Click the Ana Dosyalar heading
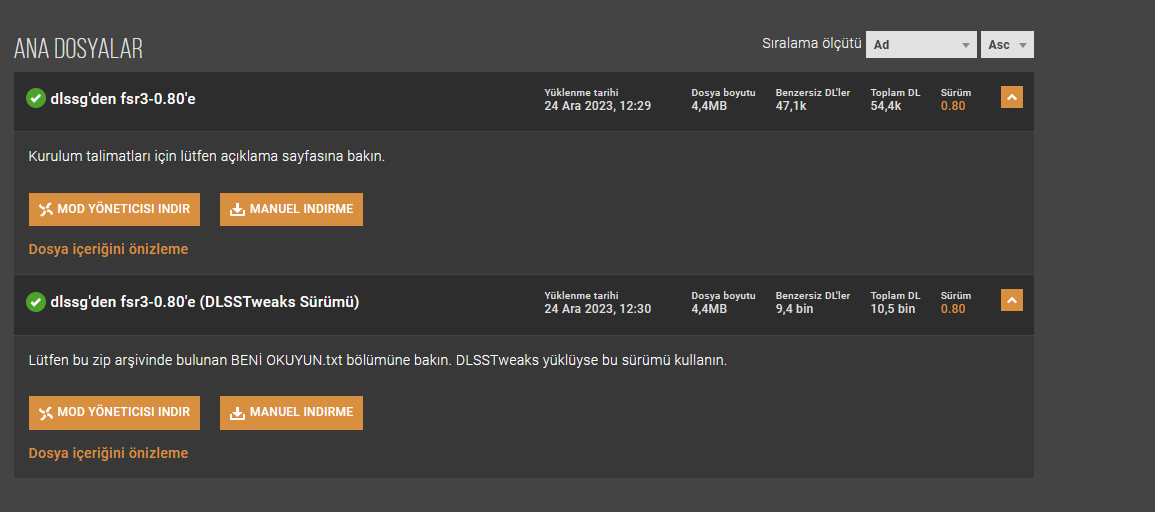Viewport: 1155px width, 512px height. (x=78, y=49)
